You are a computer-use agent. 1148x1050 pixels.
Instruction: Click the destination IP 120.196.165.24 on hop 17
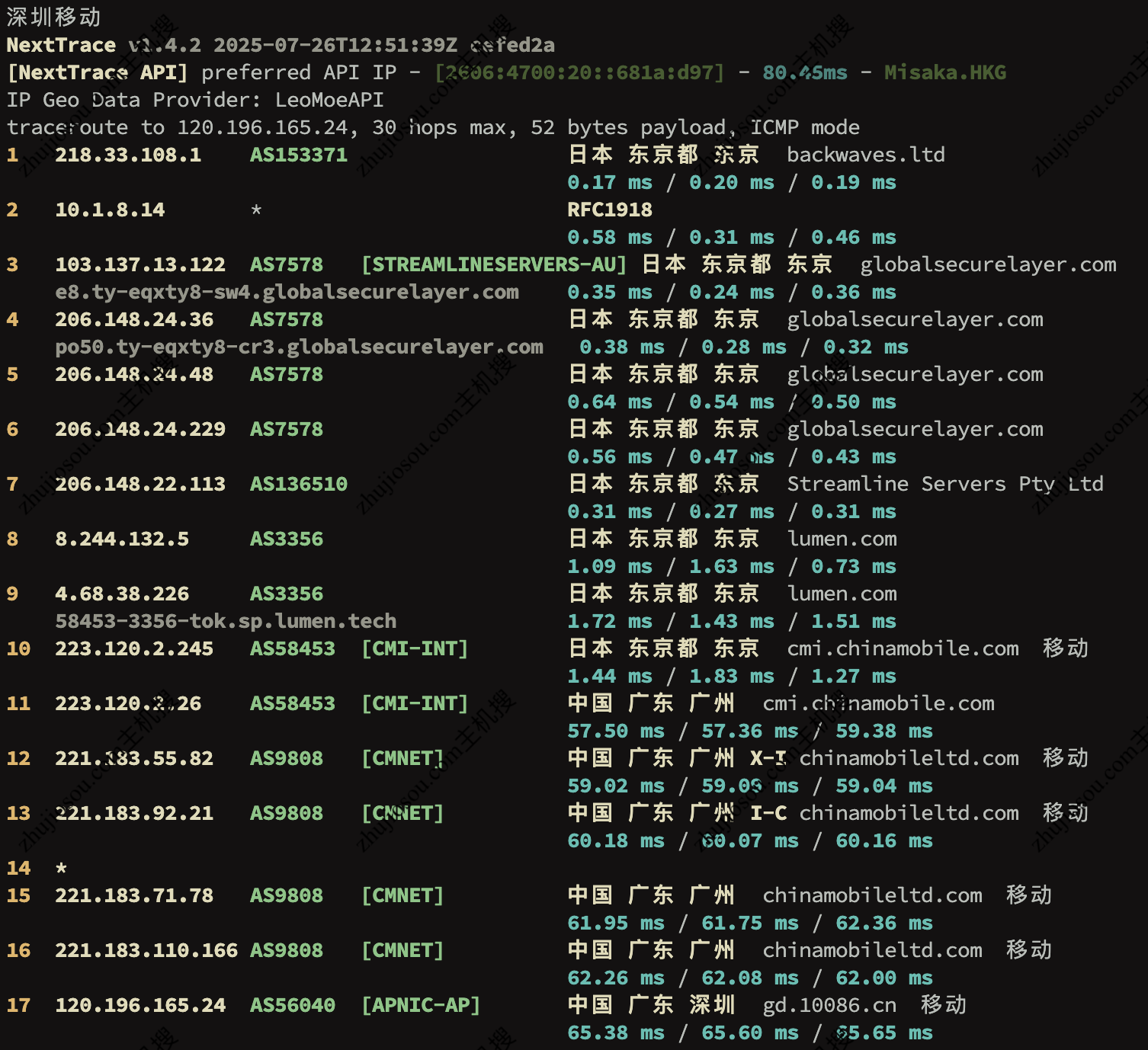(x=140, y=1005)
